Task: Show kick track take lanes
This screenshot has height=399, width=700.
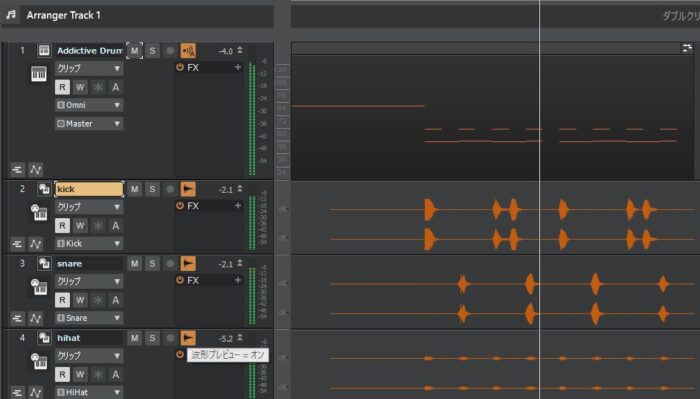Action: pos(17,244)
